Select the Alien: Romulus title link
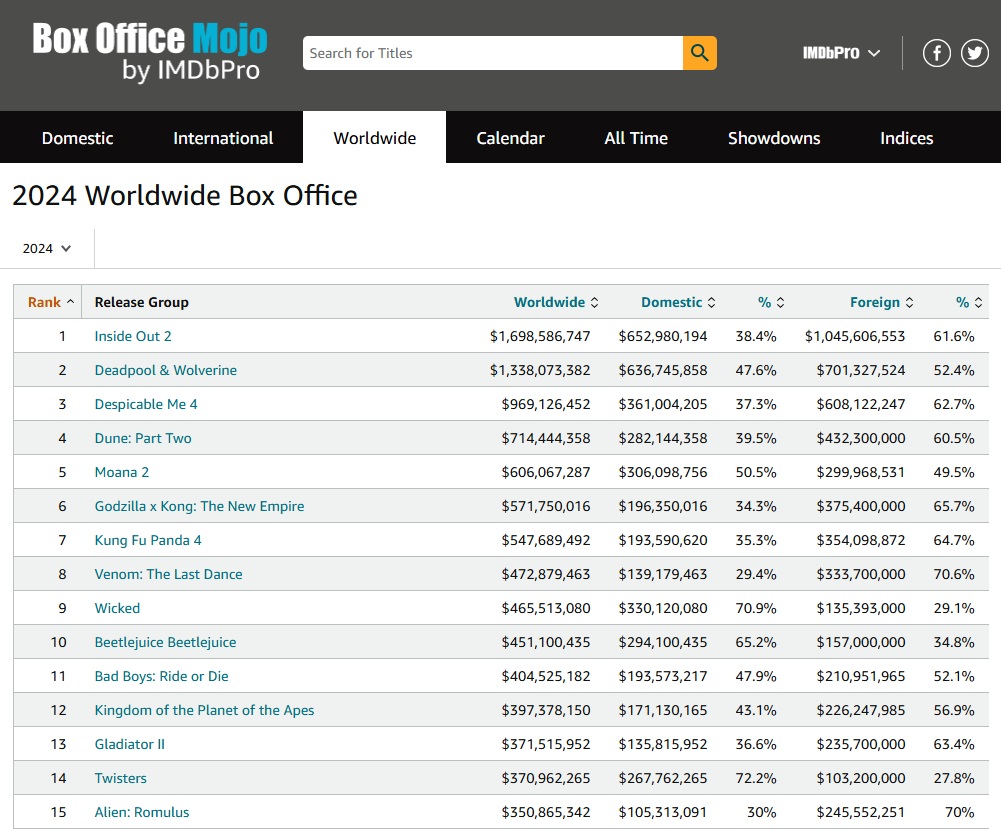 142,812
